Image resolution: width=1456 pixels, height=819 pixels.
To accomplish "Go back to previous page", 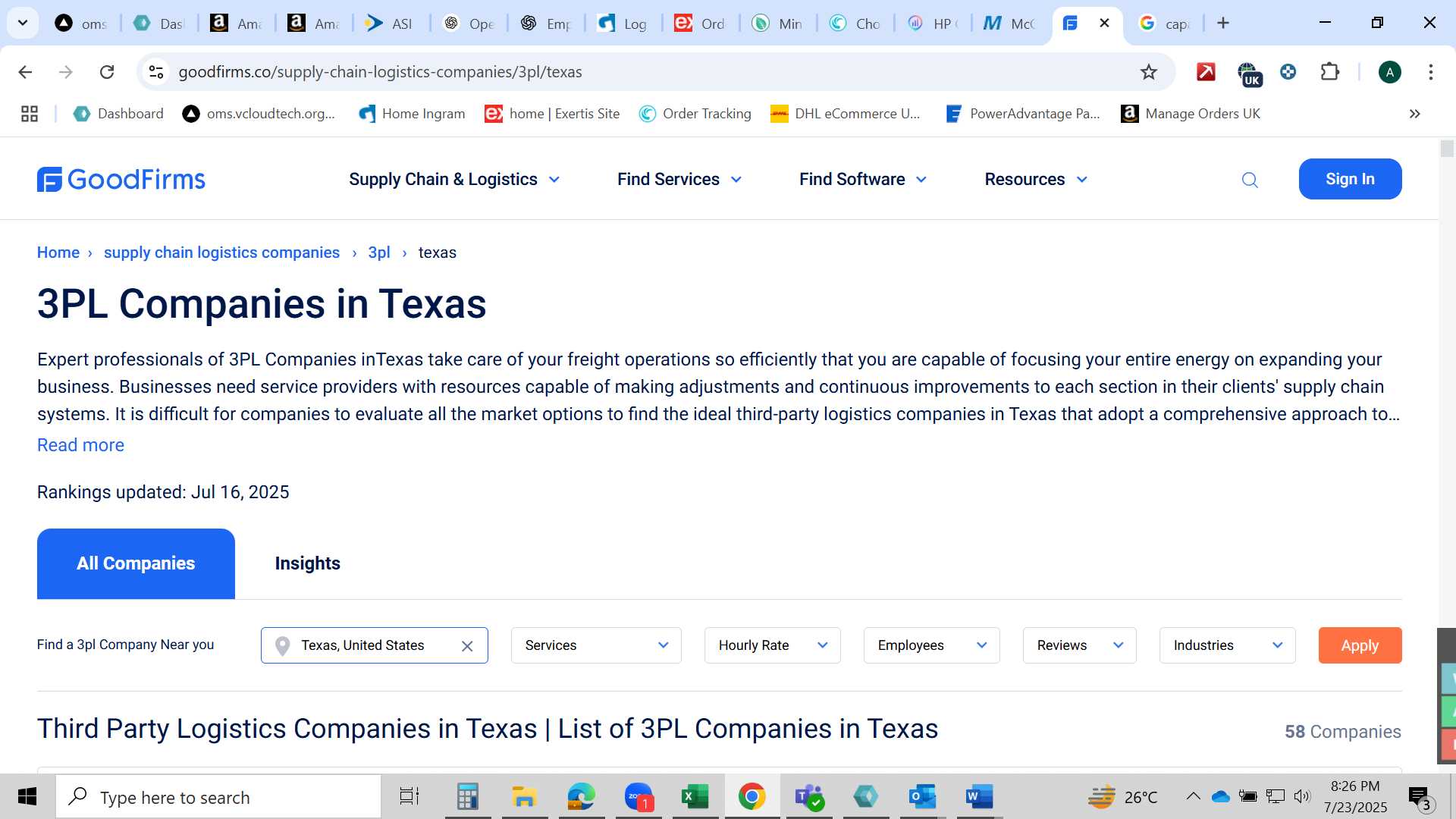I will [x=25, y=72].
